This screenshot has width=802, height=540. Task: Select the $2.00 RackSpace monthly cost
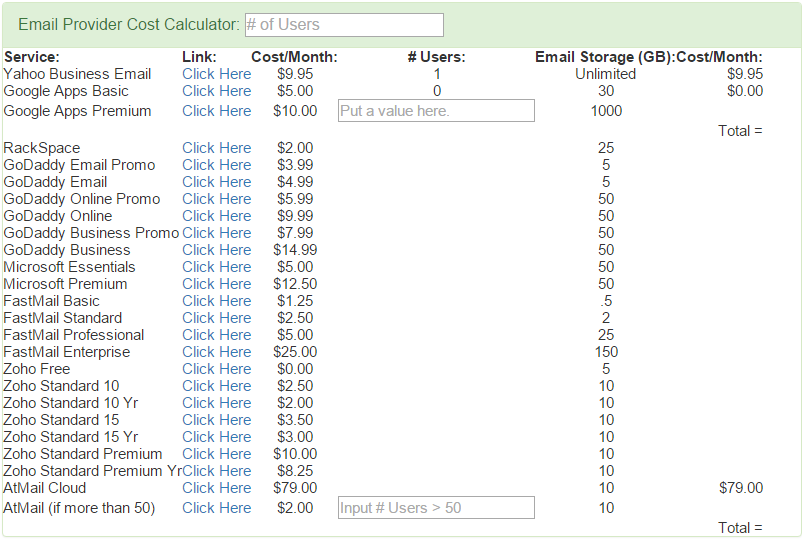(295, 148)
